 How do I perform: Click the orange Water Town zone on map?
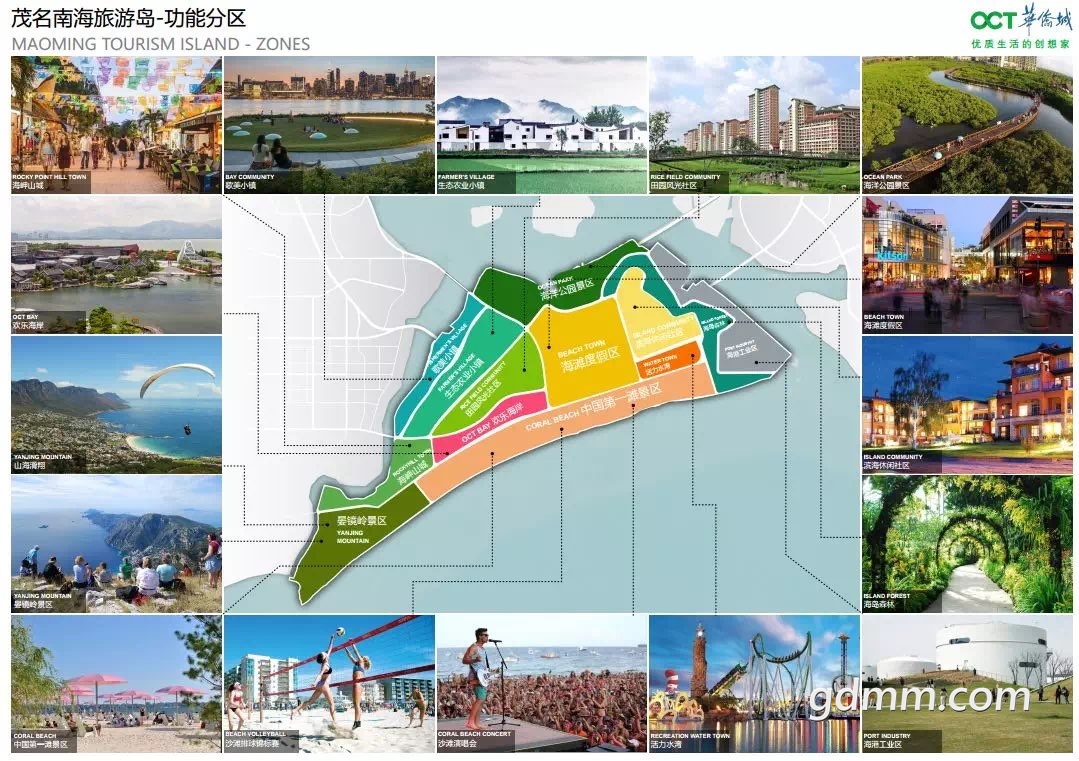pos(666,363)
